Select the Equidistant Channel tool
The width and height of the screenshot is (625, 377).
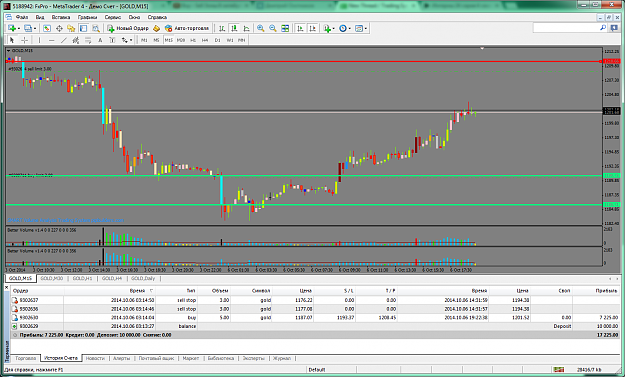(76, 40)
